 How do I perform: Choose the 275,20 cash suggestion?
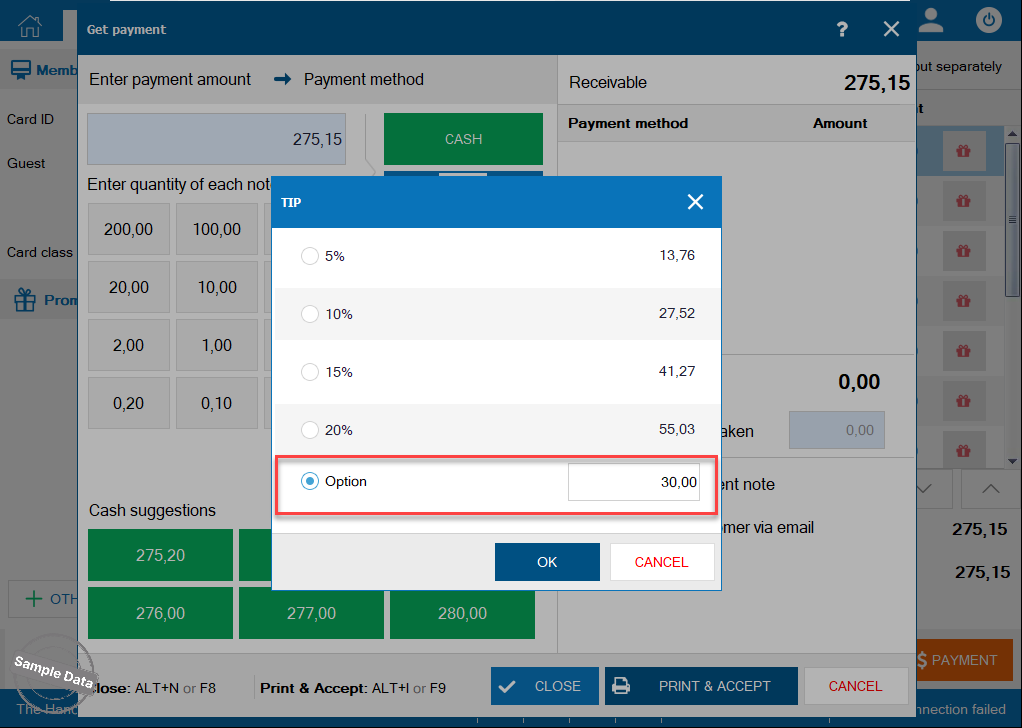[x=160, y=555]
